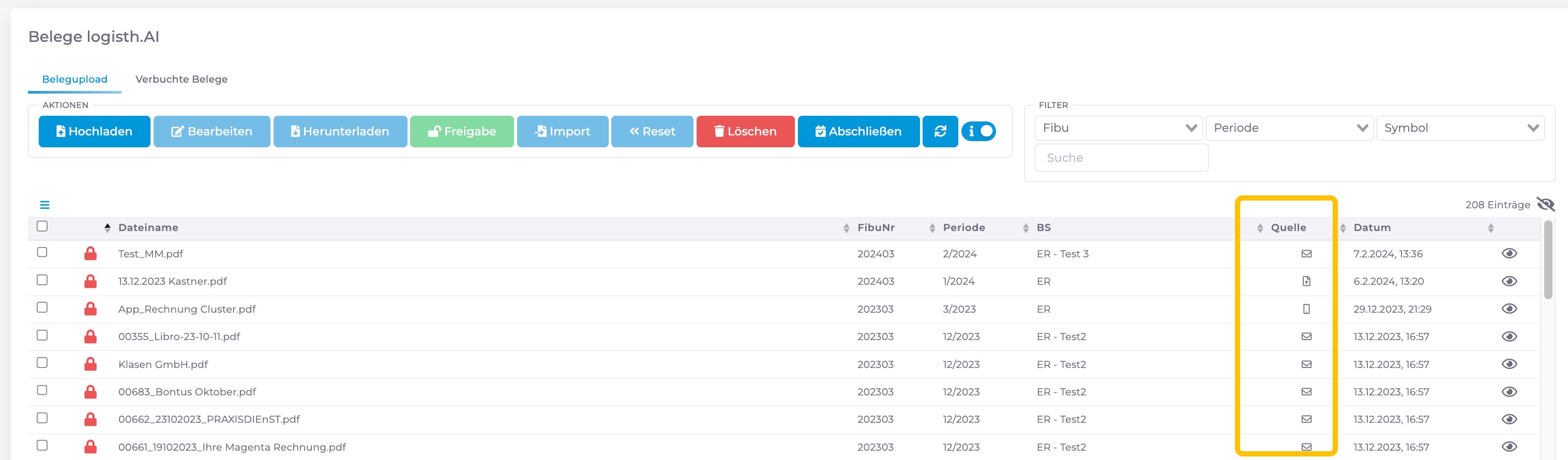Image resolution: width=1568 pixels, height=460 pixels.
Task: Click the BS cell 'ER - Test 3'
Action: tap(1063, 254)
